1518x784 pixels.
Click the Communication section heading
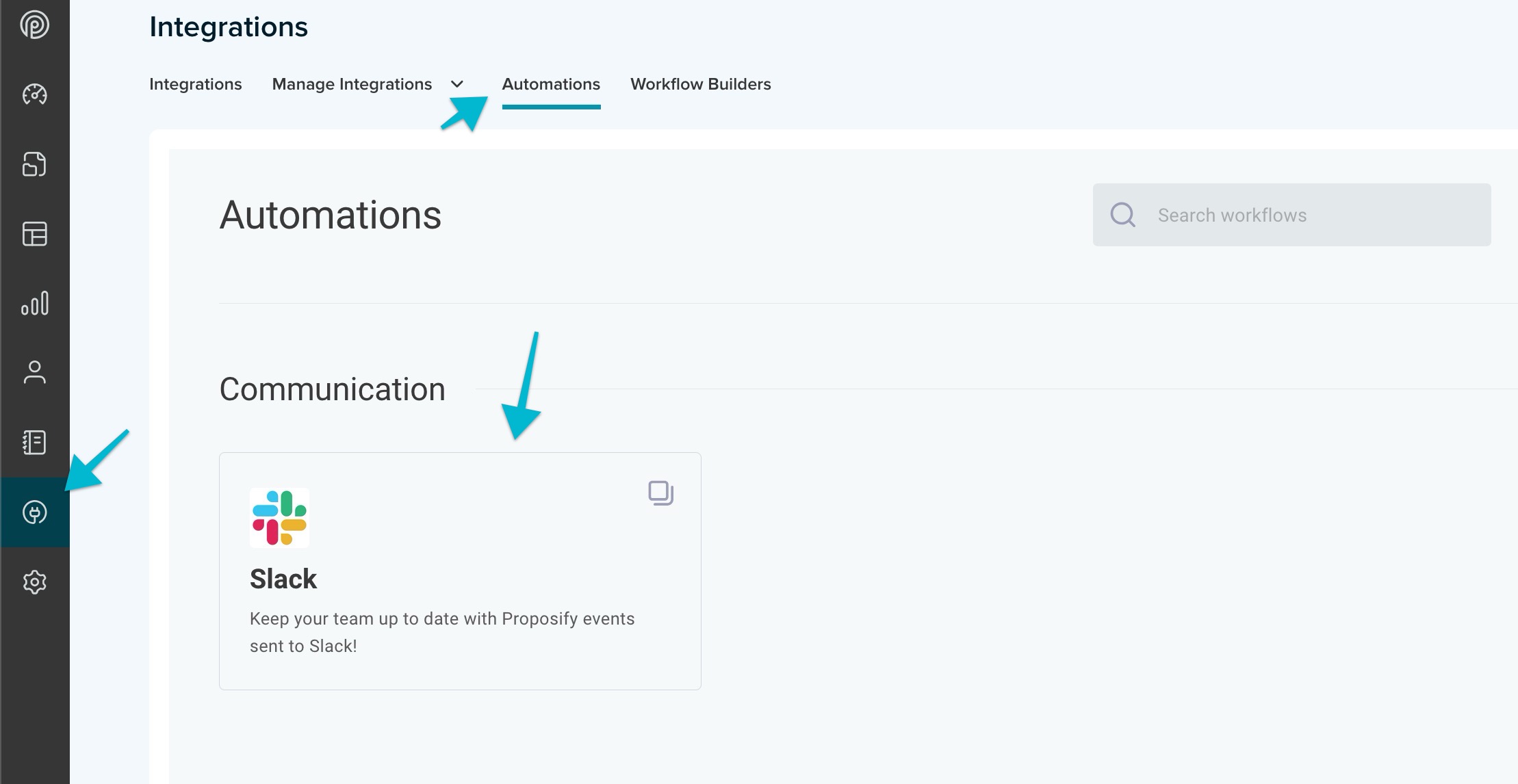point(332,389)
